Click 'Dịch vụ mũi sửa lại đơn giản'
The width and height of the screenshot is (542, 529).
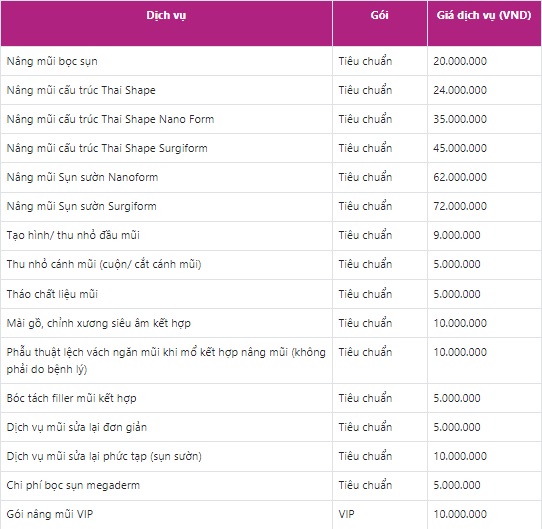click(x=77, y=427)
